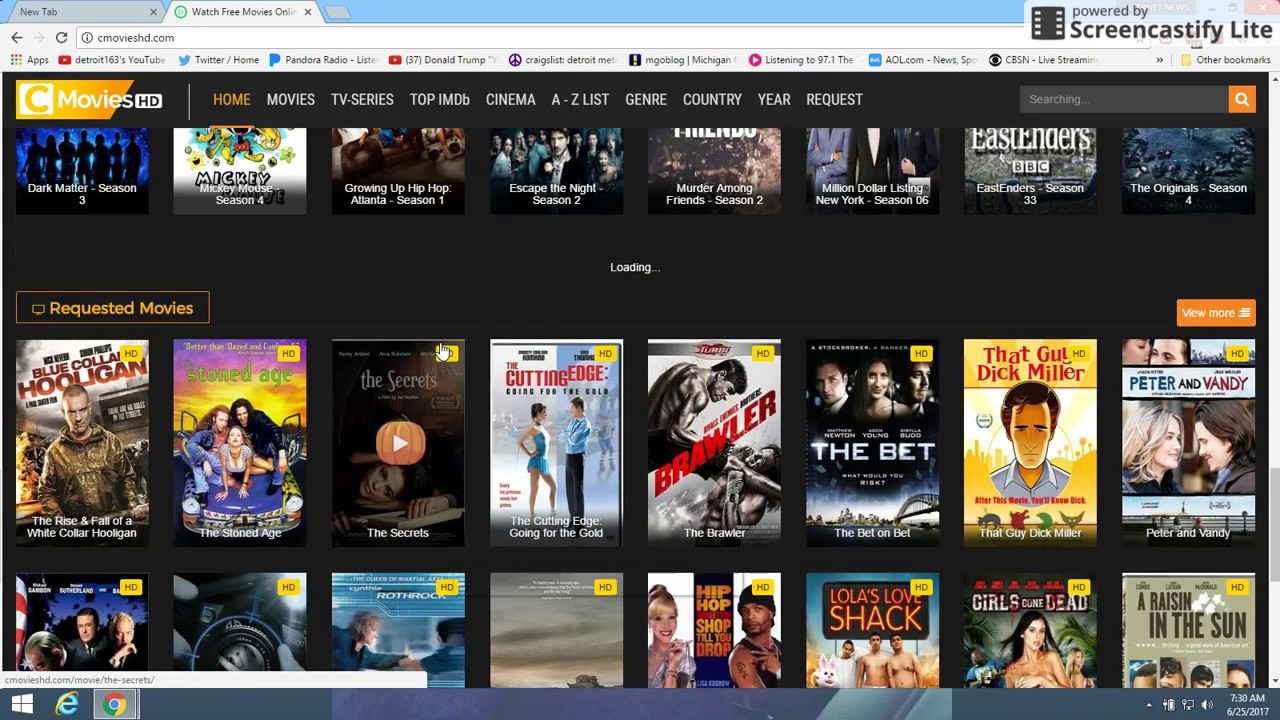This screenshot has width=1280, height=720.
Task: Open the HOME menu item
Action: (231, 99)
